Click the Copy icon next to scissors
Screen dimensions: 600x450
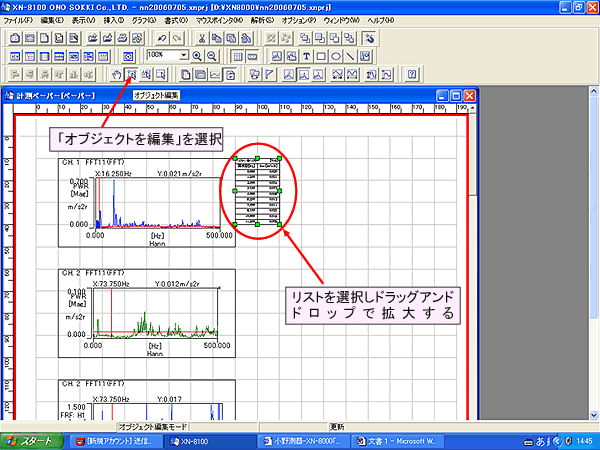(217, 38)
